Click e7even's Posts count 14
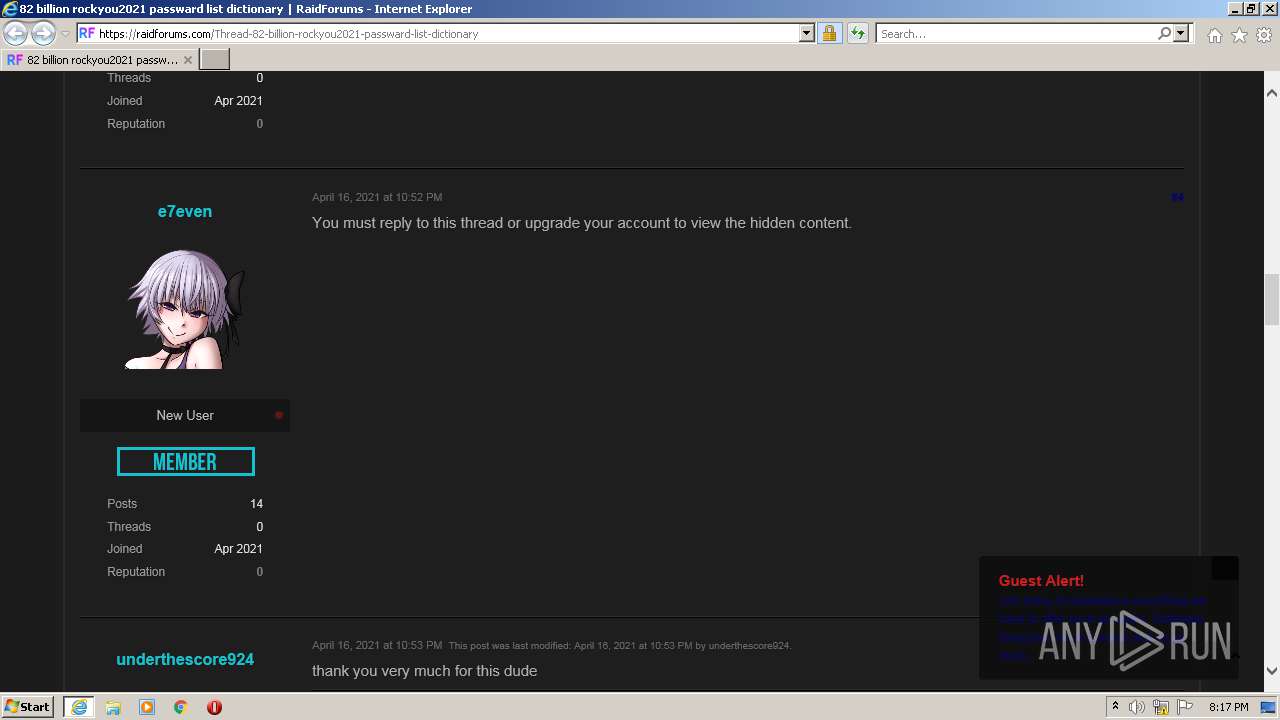The width and height of the screenshot is (1280, 720). point(257,504)
